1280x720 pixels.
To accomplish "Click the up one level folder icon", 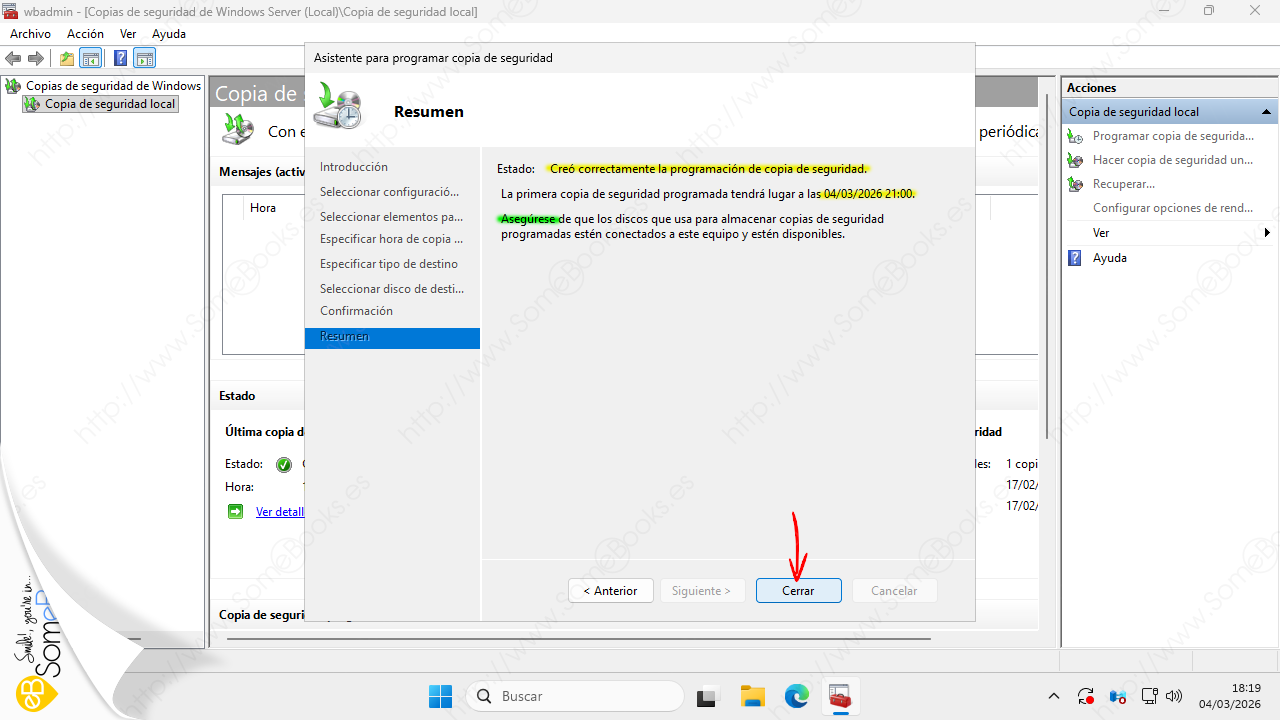I will (67, 58).
